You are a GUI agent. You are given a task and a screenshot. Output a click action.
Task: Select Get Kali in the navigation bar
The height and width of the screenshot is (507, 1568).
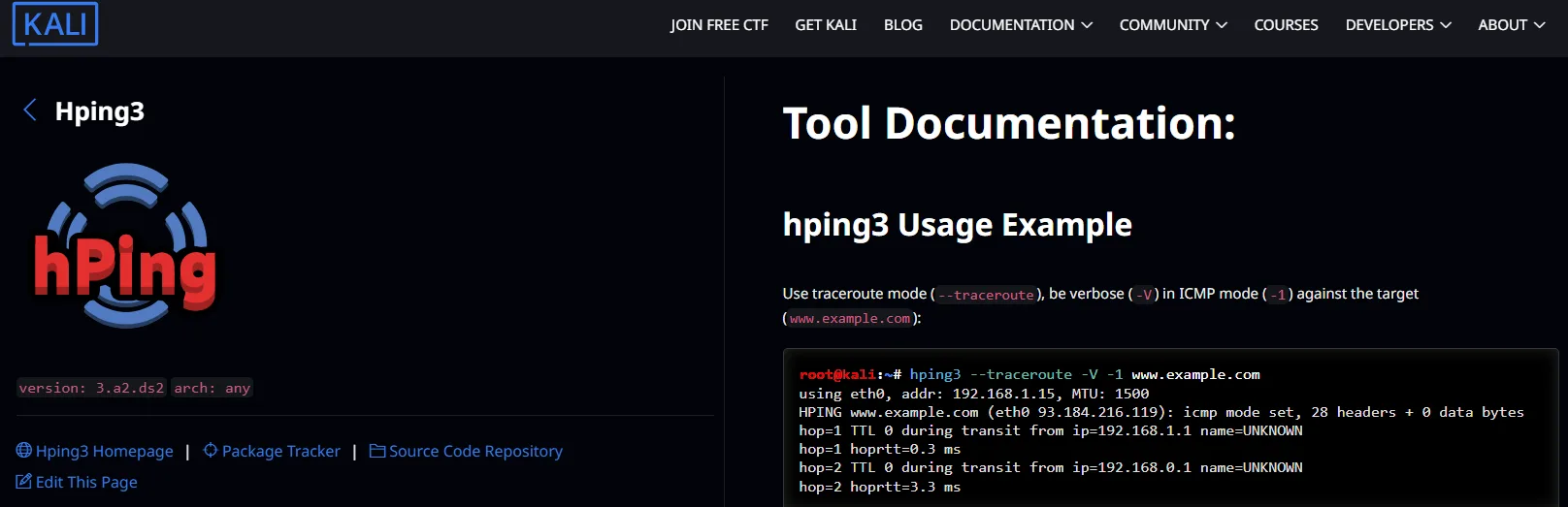826,25
